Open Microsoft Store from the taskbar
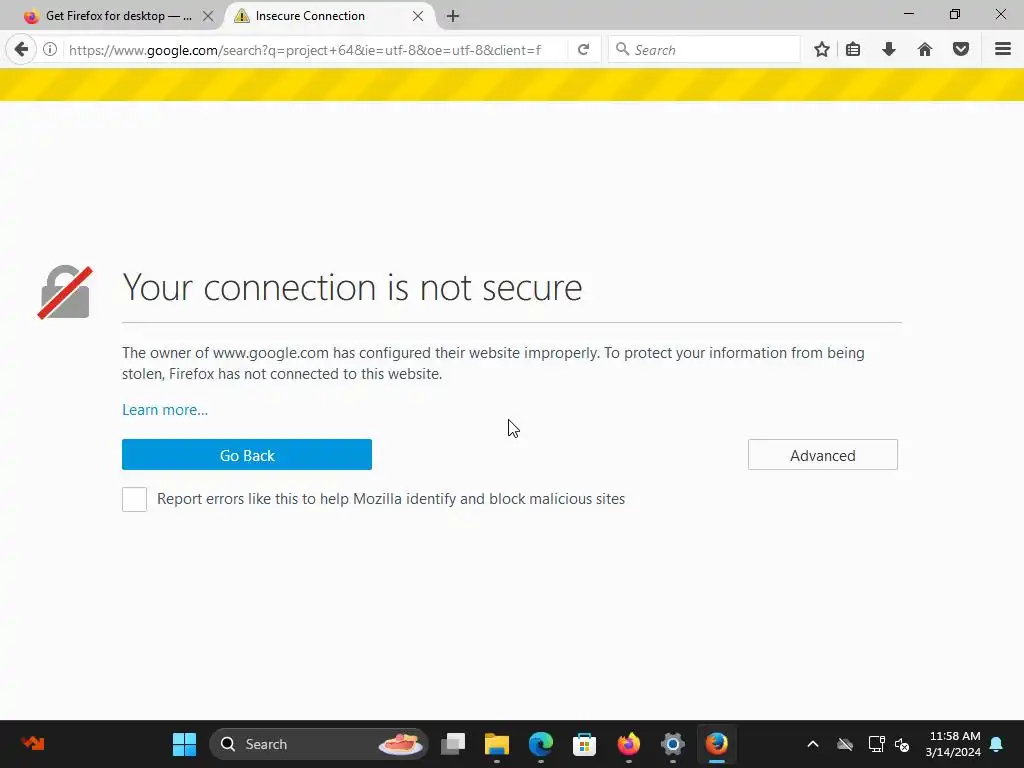The image size is (1024, 768). pos(584,744)
